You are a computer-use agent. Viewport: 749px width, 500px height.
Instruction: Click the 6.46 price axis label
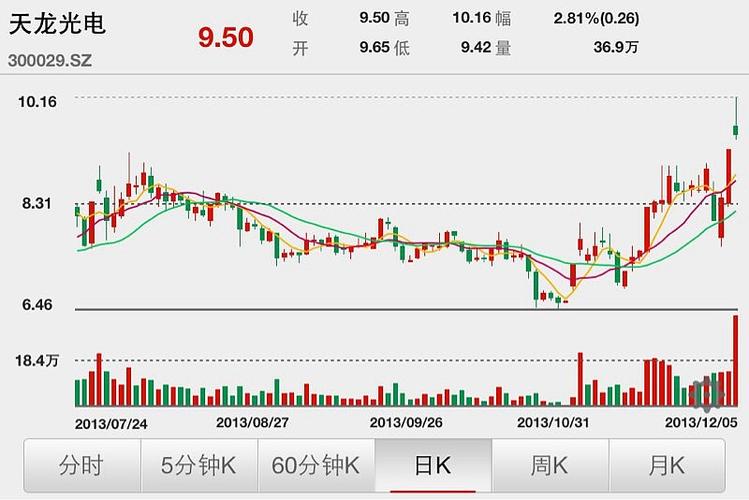click(32, 304)
